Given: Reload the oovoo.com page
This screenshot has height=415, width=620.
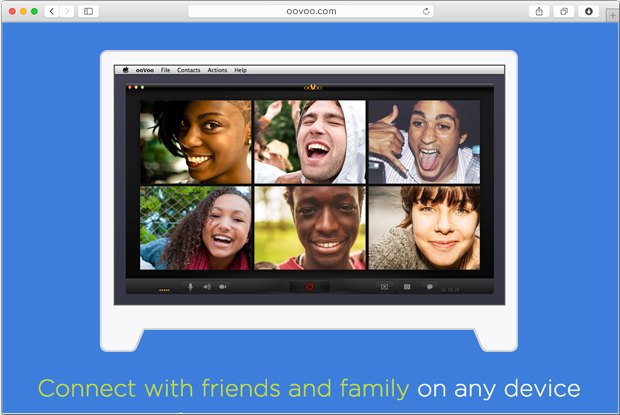Looking at the screenshot, I should pos(426,11).
